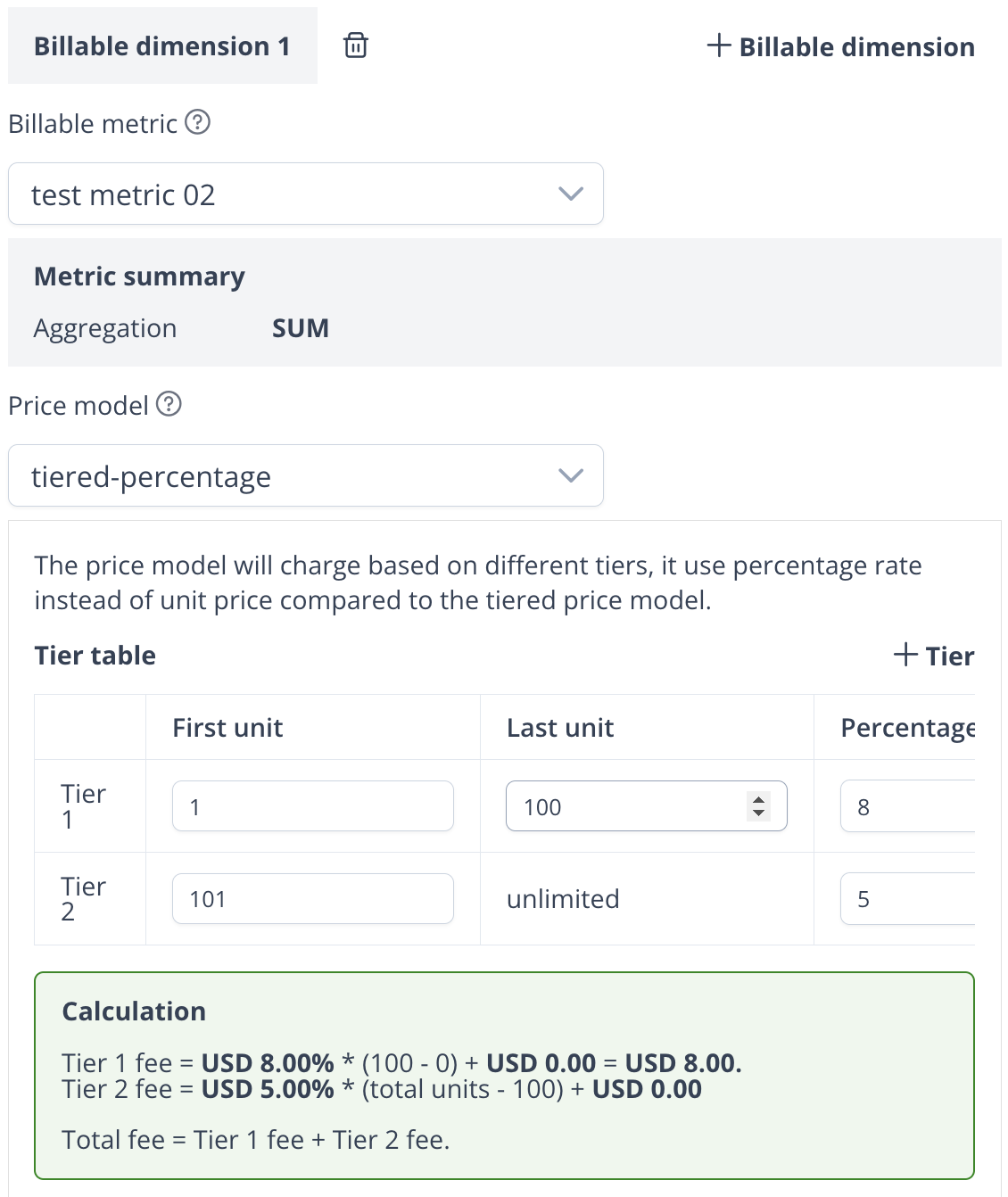This screenshot has height=1197, width=1008.
Task: Click the 'Calculation' heading
Action: coord(134,1011)
